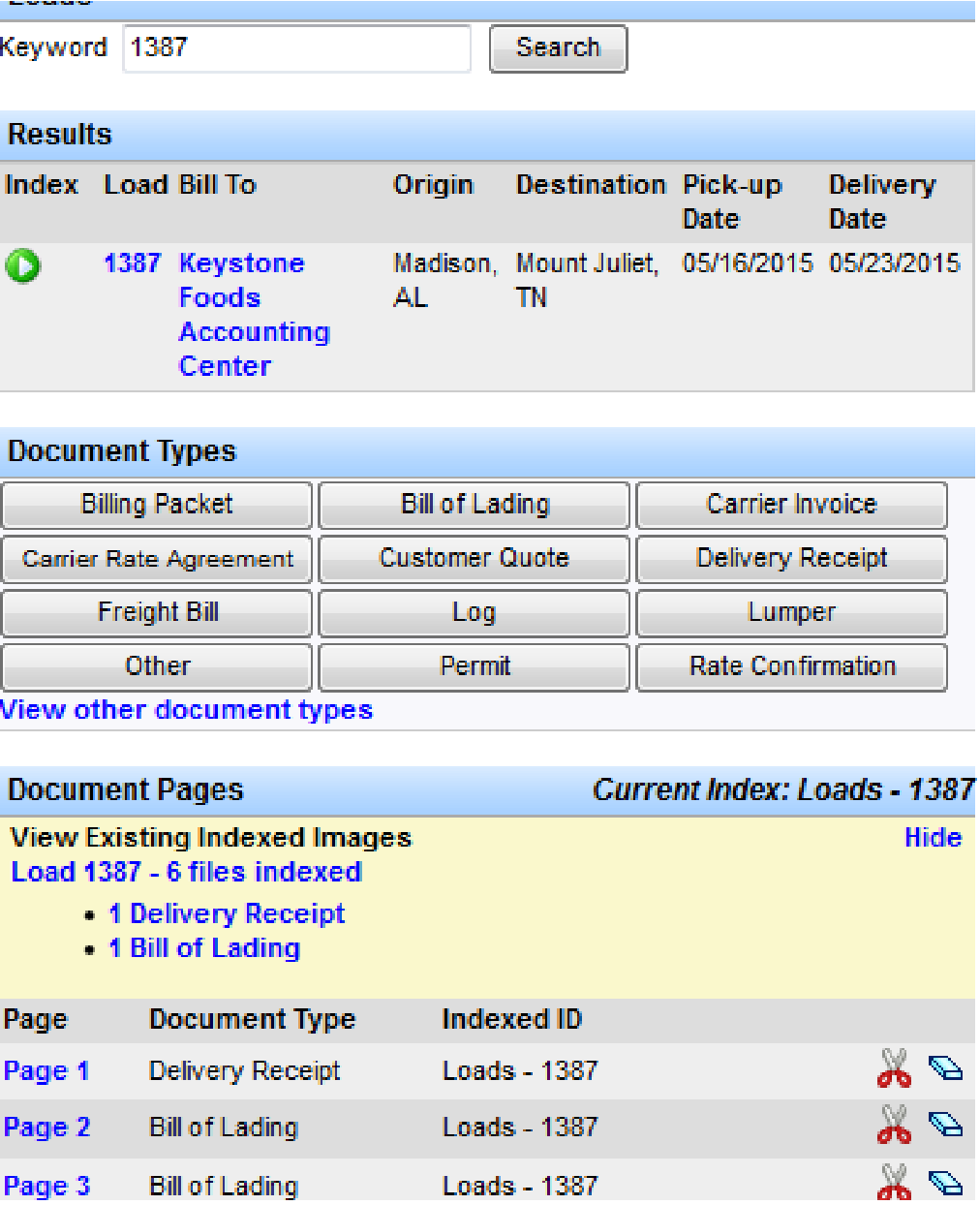Select Billing Packet document type
Viewport: 980px width, 1205px height.
157,505
